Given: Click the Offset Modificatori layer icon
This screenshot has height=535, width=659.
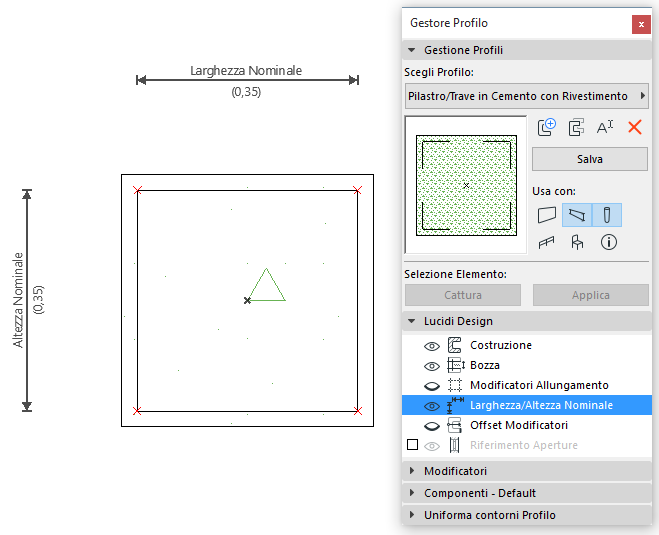Looking at the screenshot, I should click(454, 425).
